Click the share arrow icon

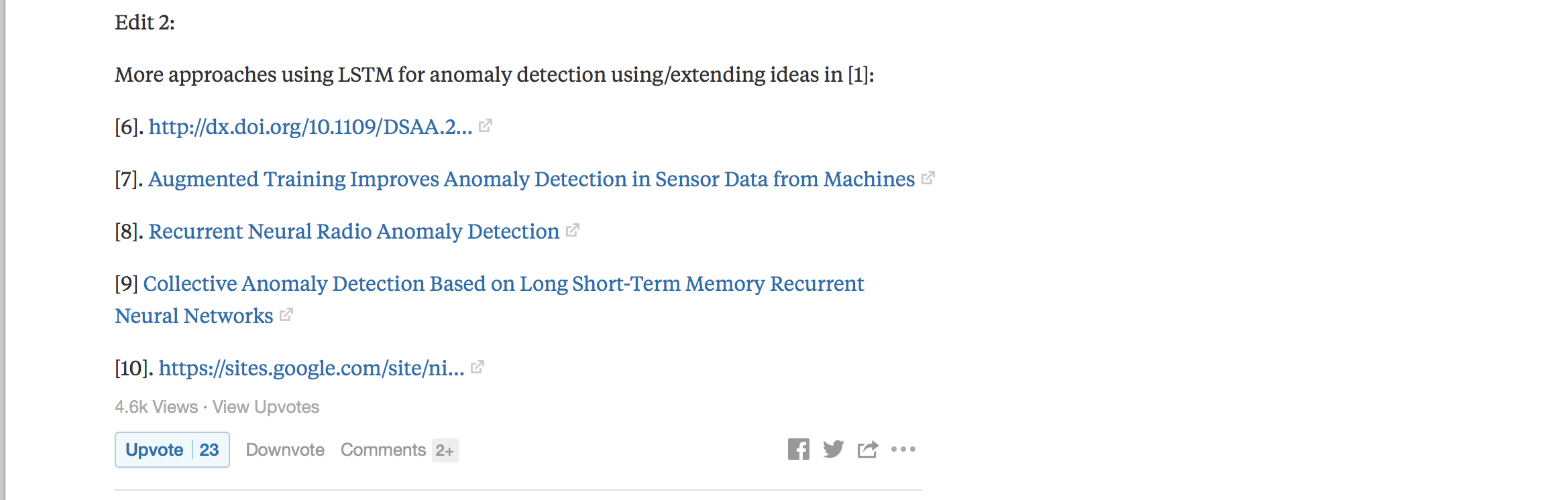click(x=867, y=449)
